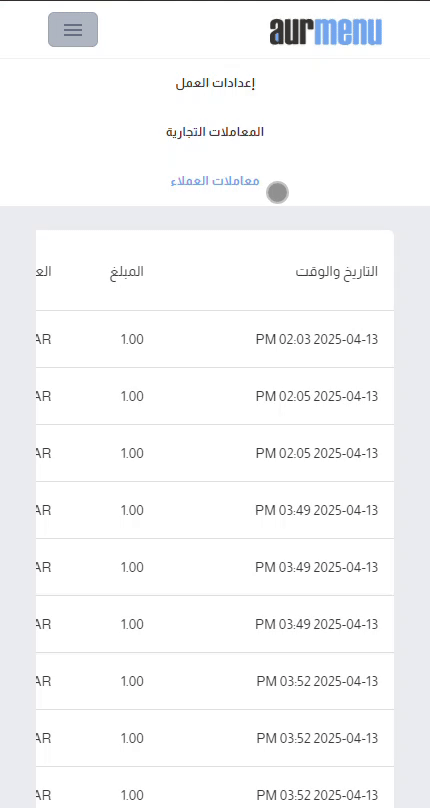The image size is (430, 808).
Task: Open إعدادات العمل menu item
Action: [x=215, y=83]
